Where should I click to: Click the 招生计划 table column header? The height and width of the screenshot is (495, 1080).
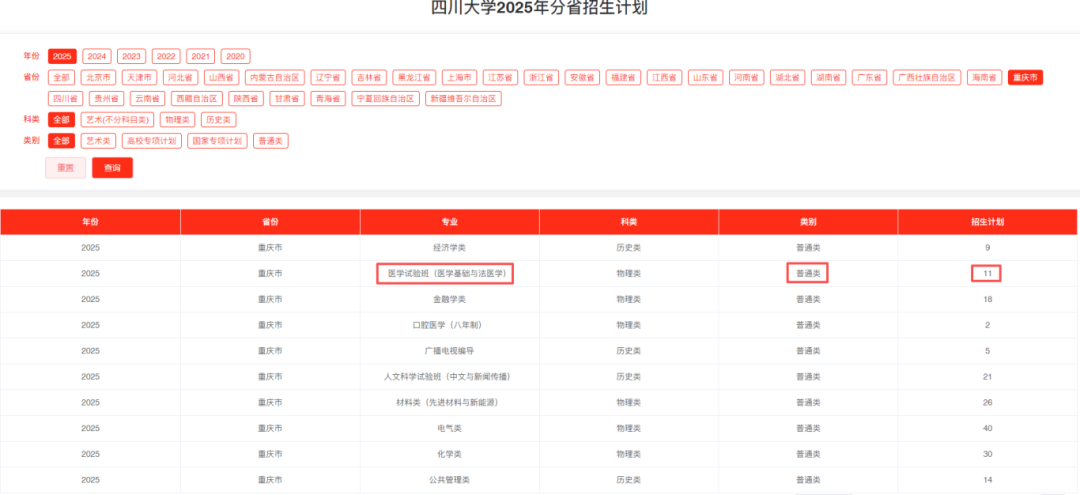[987, 222]
